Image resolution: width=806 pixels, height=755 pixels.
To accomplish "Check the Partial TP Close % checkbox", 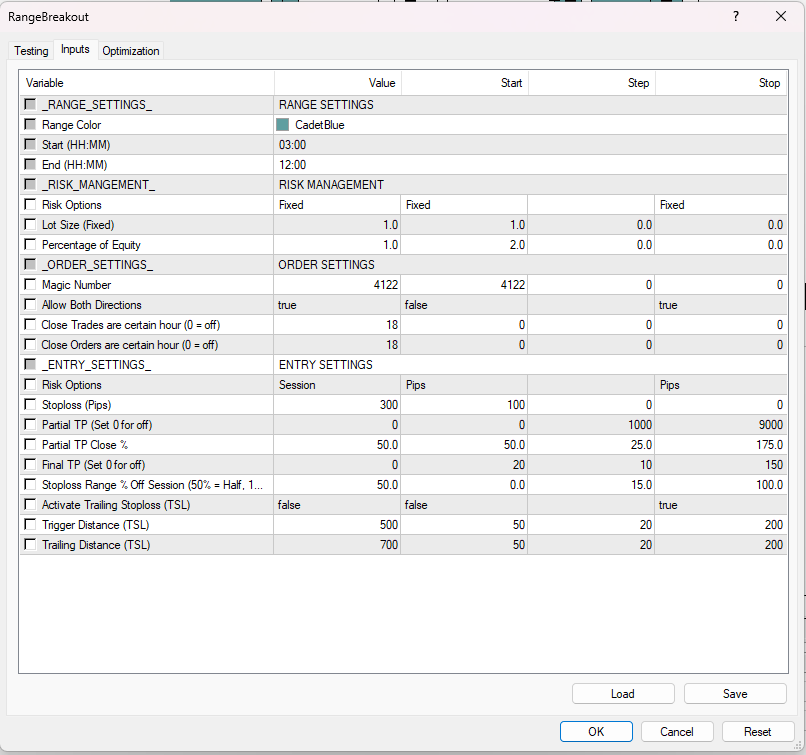I will tap(30, 444).
